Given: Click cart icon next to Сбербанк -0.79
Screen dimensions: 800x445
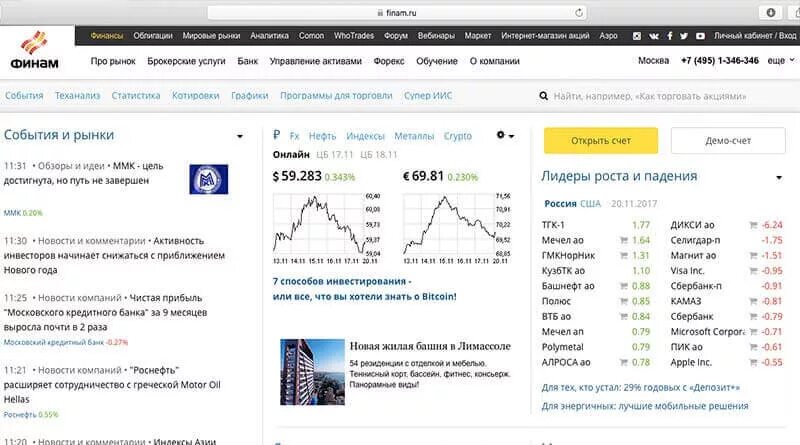Looking at the screenshot, I should pyautogui.click(x=753, y=316).
